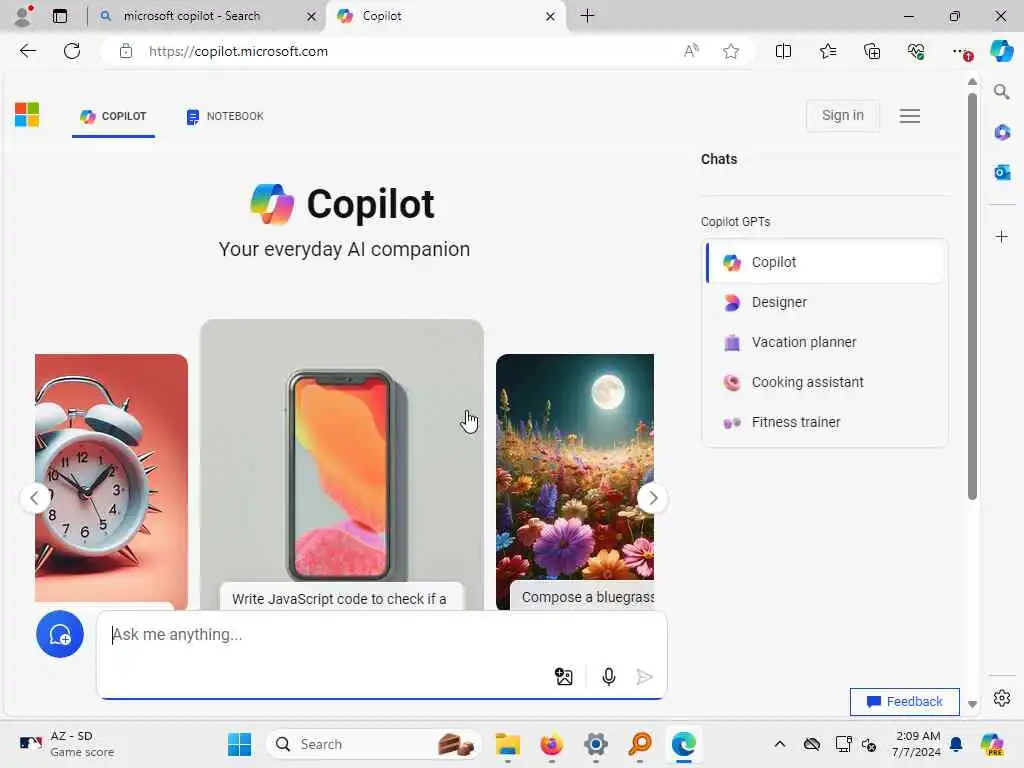Open a new tab with plus button

(587, 16)
